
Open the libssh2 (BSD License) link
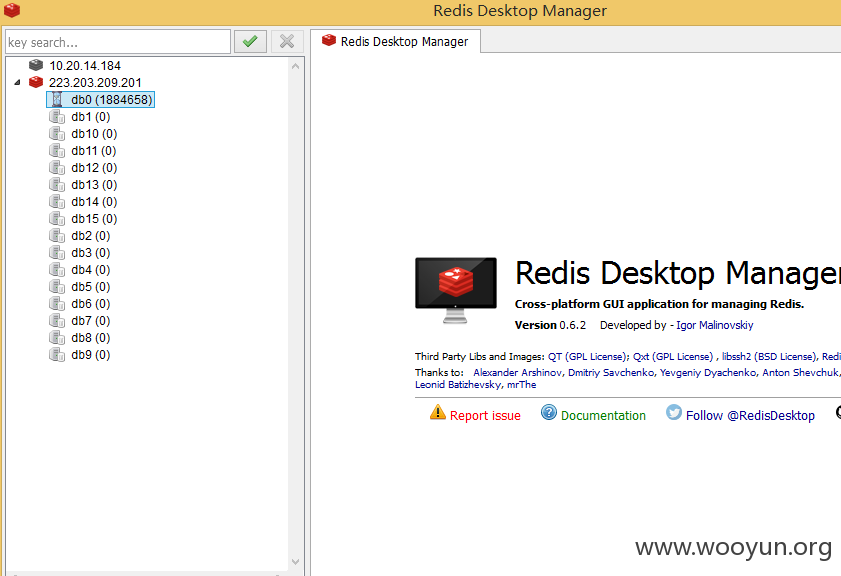[x=769, y=357]
